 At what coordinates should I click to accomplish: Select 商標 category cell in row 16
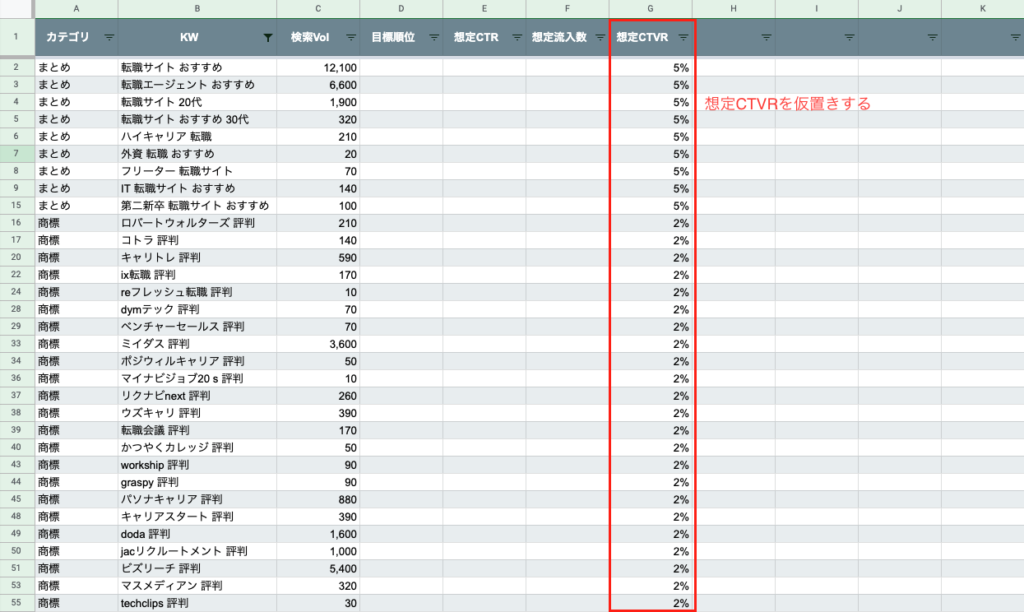pos(76,223)
